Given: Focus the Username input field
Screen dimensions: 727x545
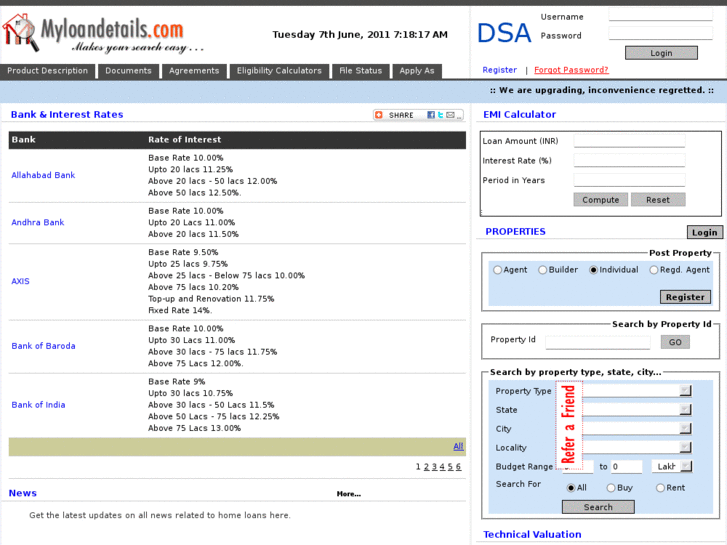Looking at the screenshot, I should [661, 15].
